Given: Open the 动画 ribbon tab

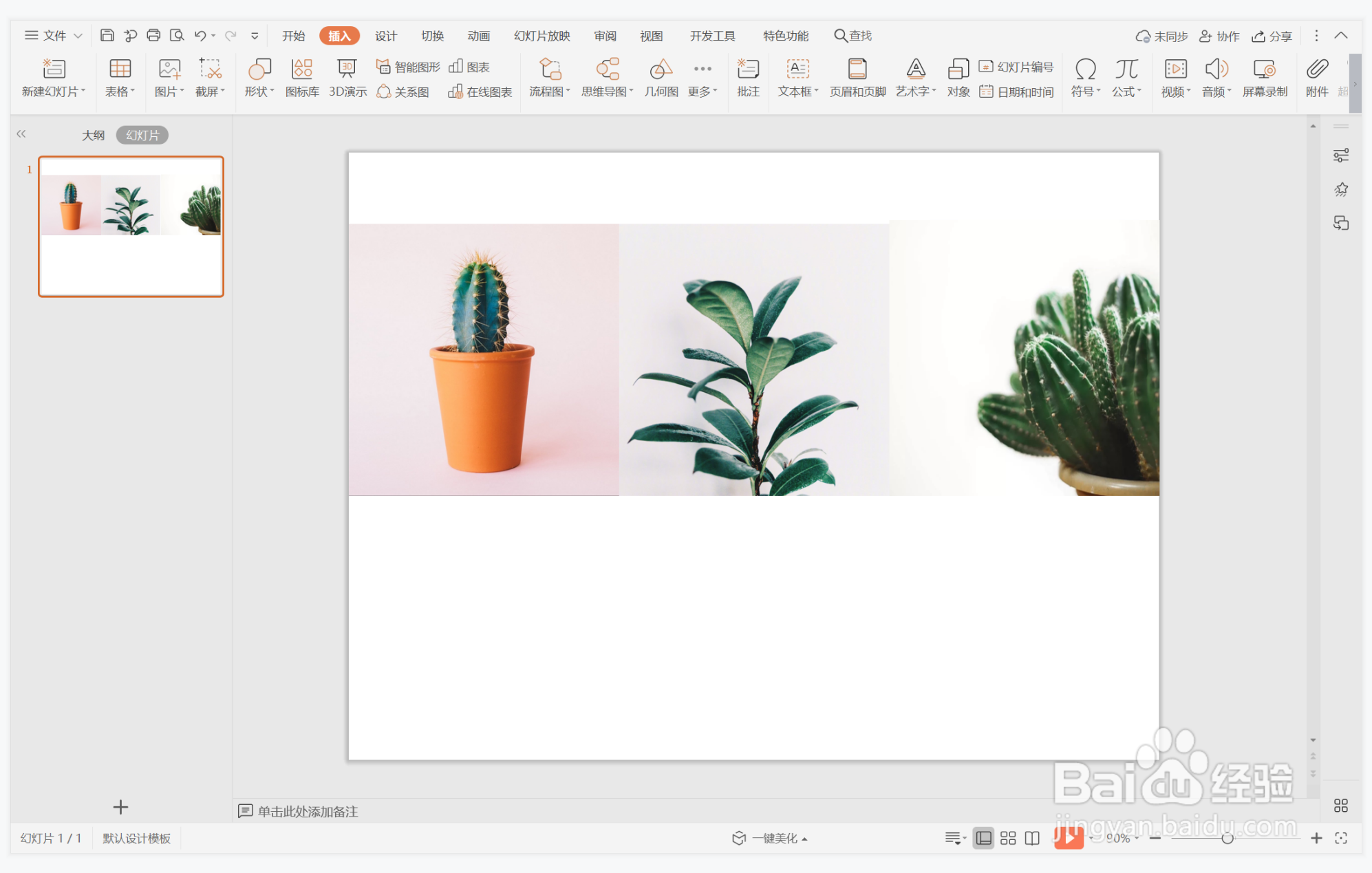Looking at the screenshot, I should pyautogui.click(x=478, y=36).
